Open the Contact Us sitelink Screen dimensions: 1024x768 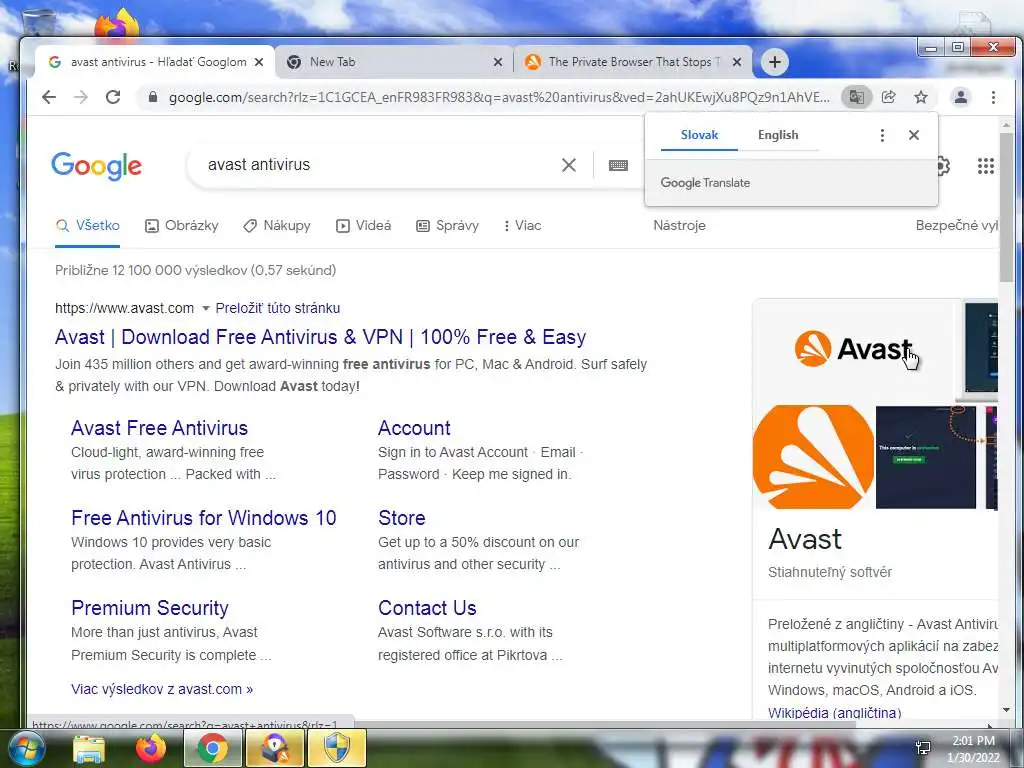[x=427, y=608]
